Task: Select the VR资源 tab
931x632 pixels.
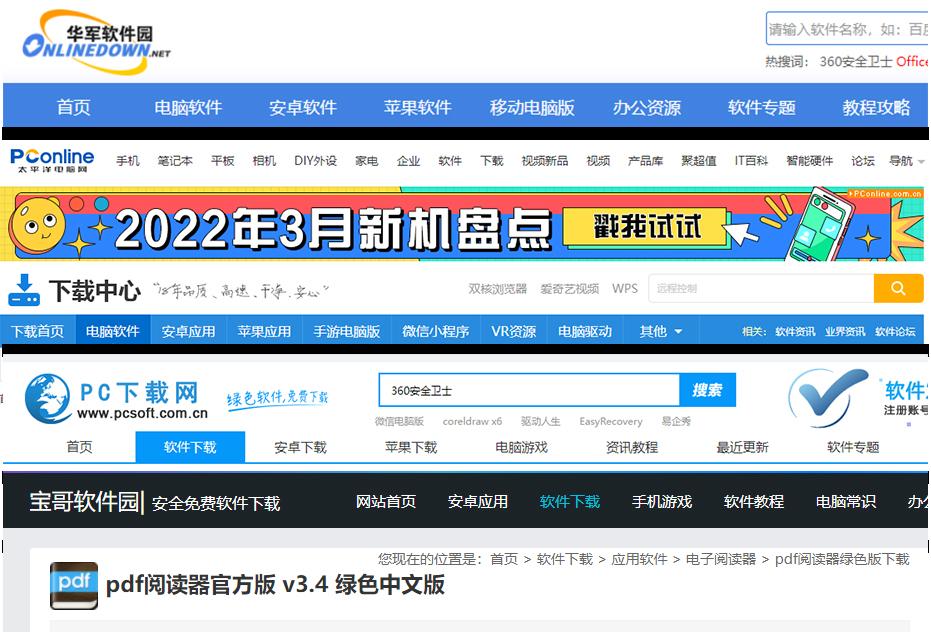Action: click(514, 331)
